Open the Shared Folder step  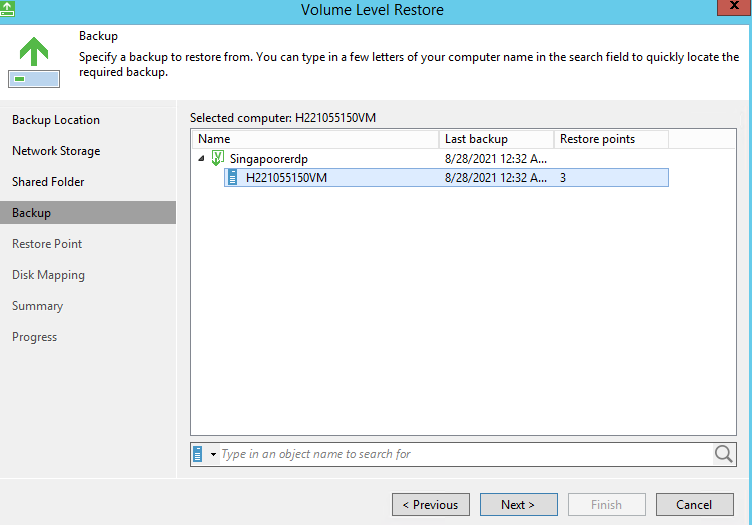(48, 182)
